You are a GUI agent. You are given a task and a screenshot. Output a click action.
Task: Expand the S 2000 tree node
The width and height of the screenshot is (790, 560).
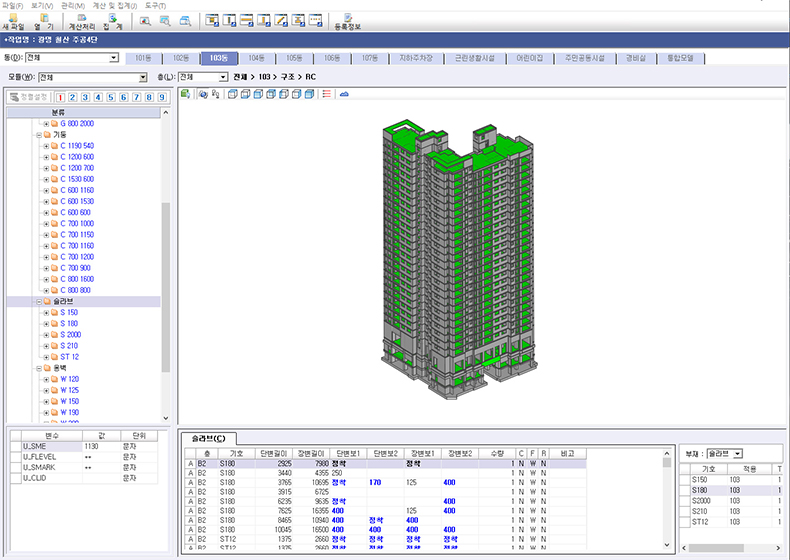46,335
